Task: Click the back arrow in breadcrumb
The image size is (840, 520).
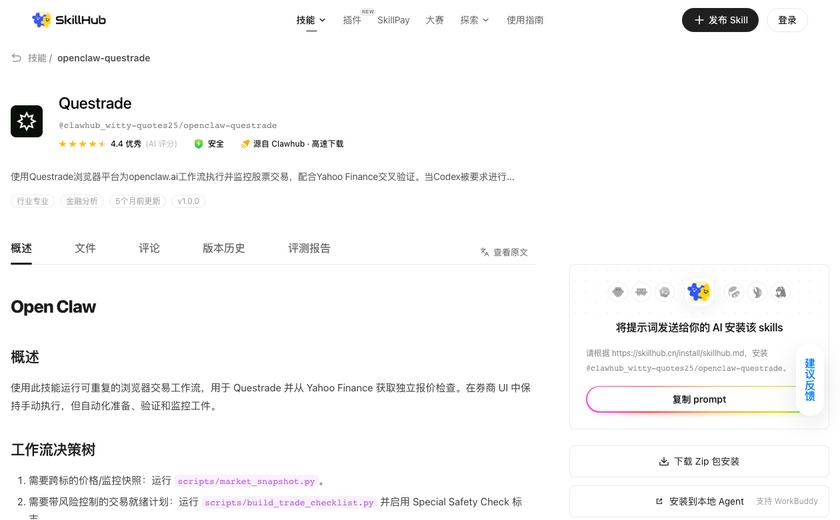Action: coord(17,58)
